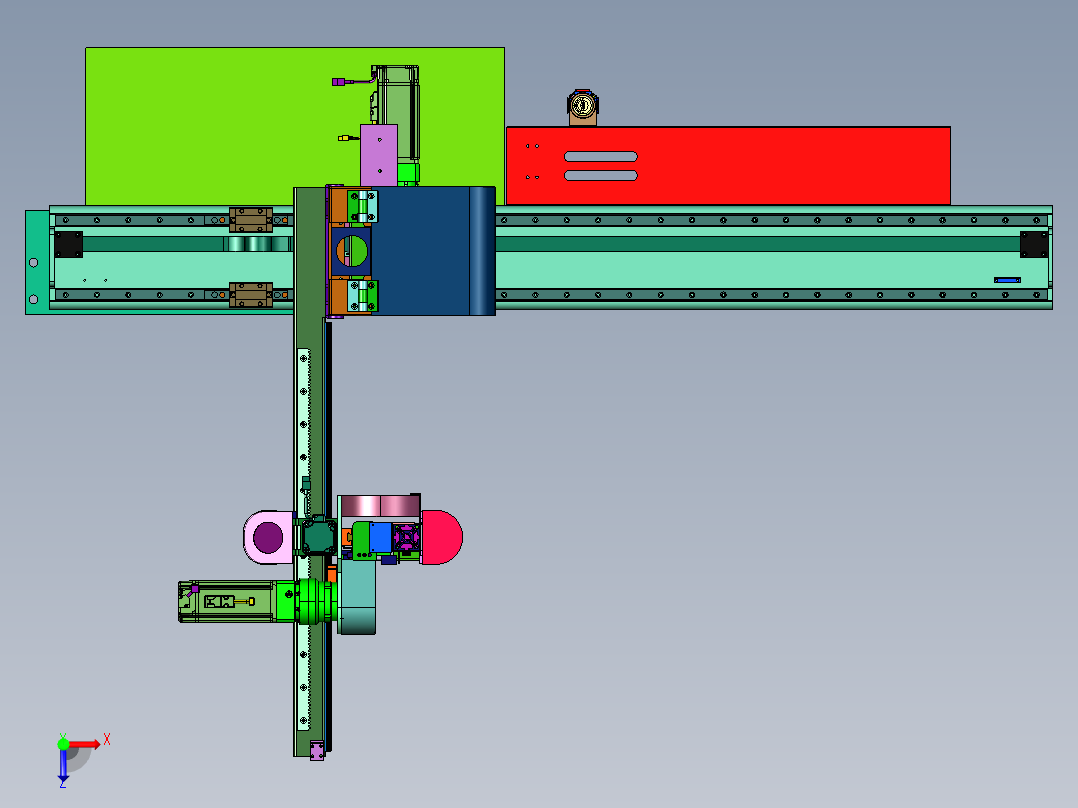Select the brass round fitting above red plate
Image resolution: width=1078 pixels, height=808 pixels.
(582, 107)
